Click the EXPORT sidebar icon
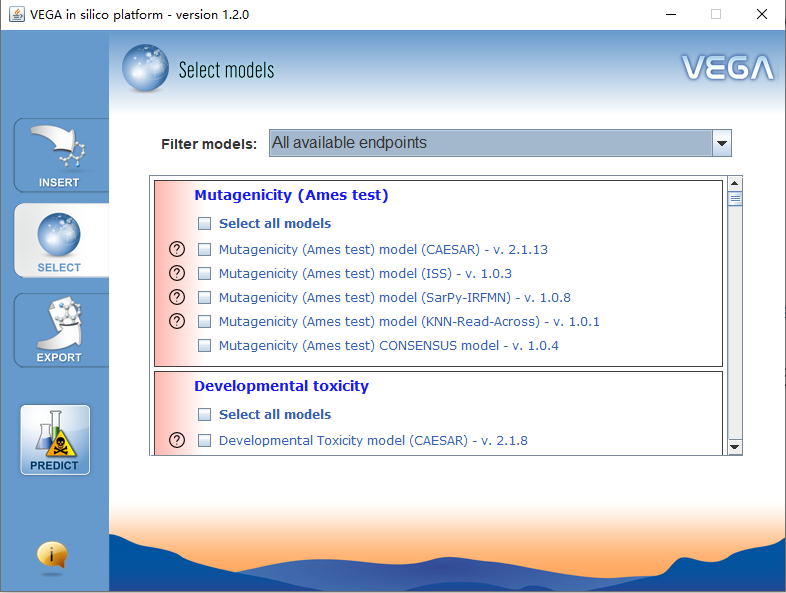Viewport: 786px width, 593px height. (x=60, y=330)
